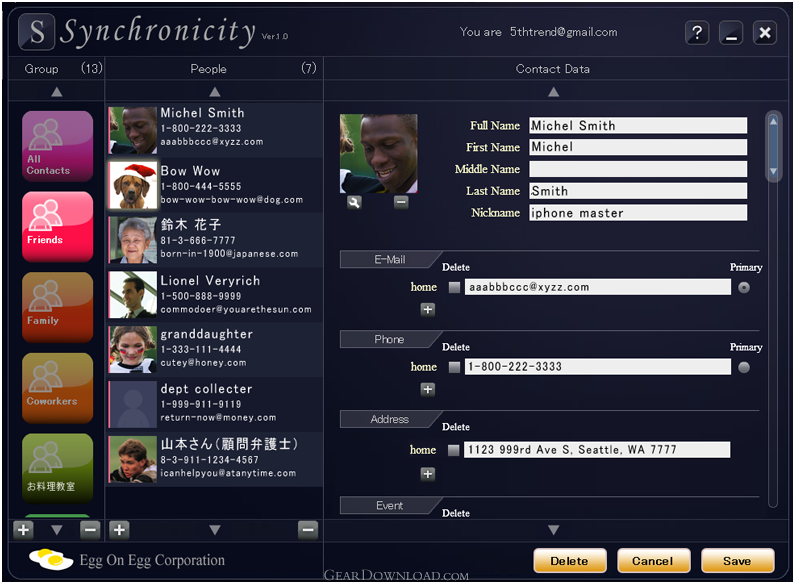Set home e-mail as primary
Image resolution: width=795 pixels, height=584 pixels.
pos(744,288)
